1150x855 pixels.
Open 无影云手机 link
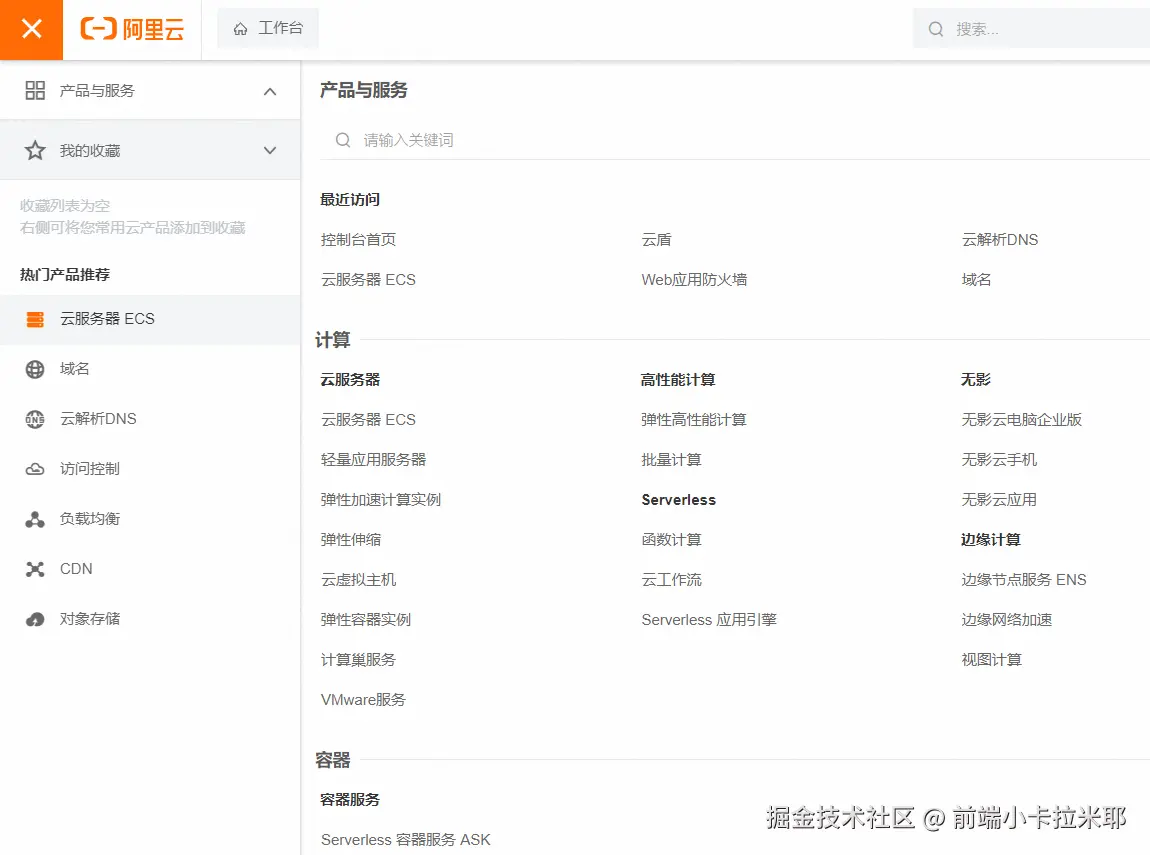pos(999,460)
